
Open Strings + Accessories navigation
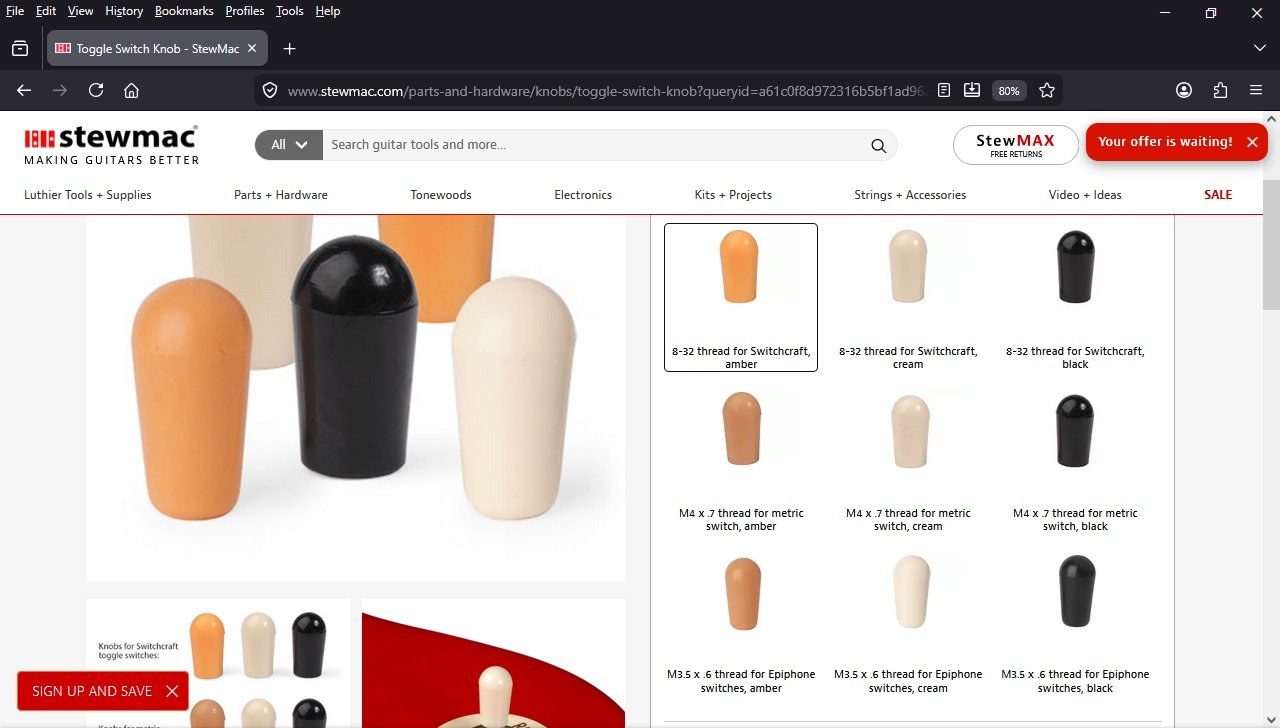(910, 195)
